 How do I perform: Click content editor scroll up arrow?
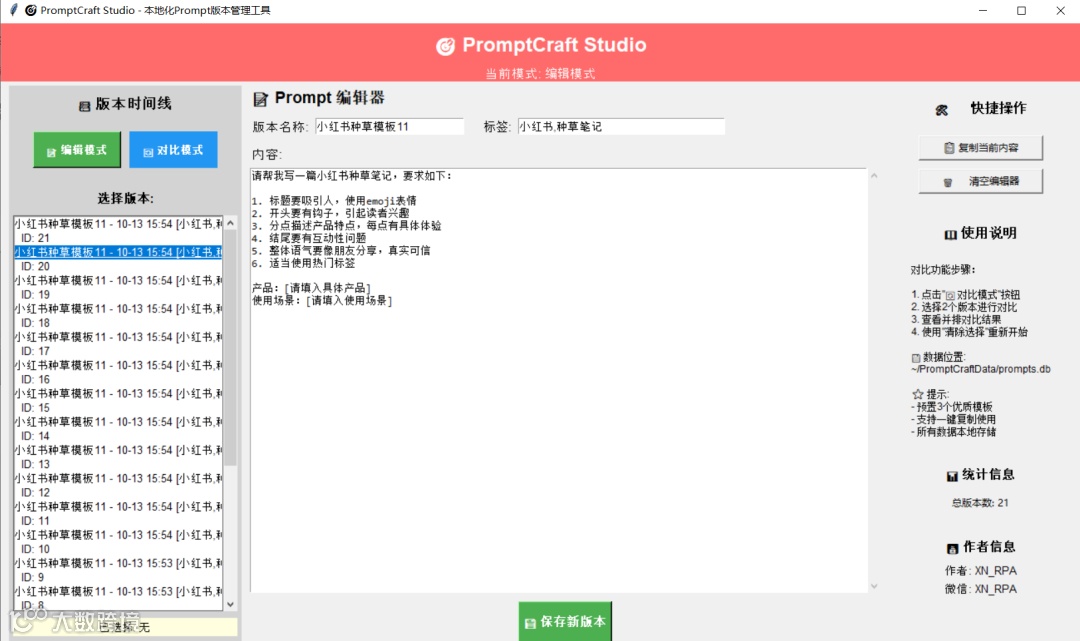873,176
